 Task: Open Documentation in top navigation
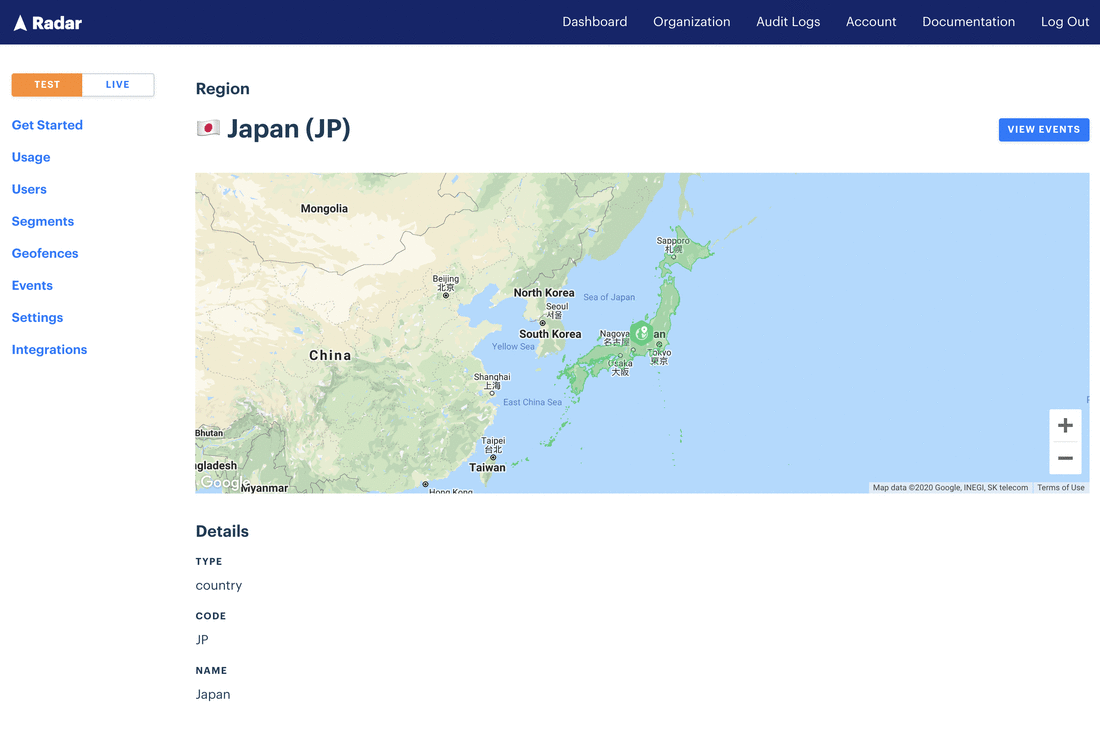pyautogui.click(x=968, y=22)
